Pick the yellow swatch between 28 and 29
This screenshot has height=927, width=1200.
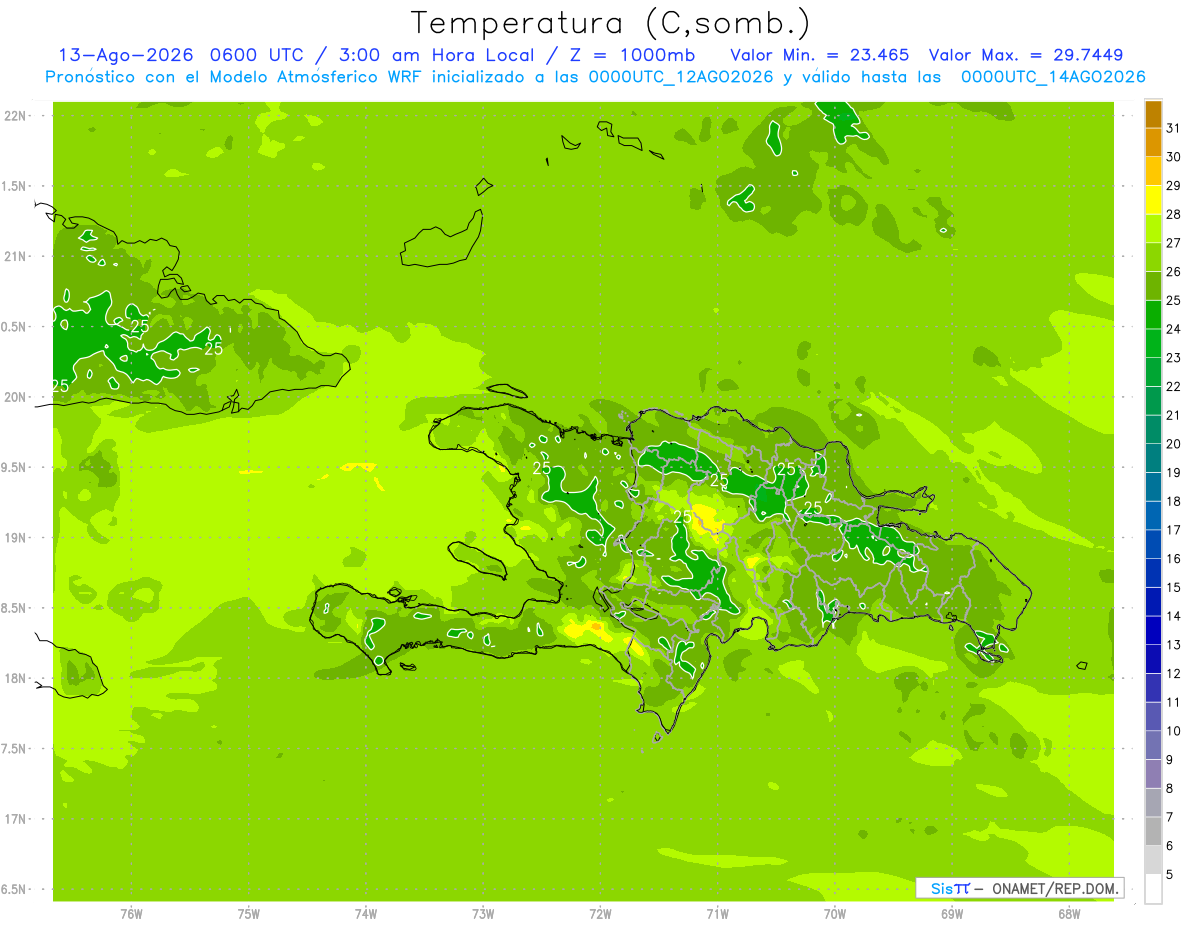pos(1153,200)
